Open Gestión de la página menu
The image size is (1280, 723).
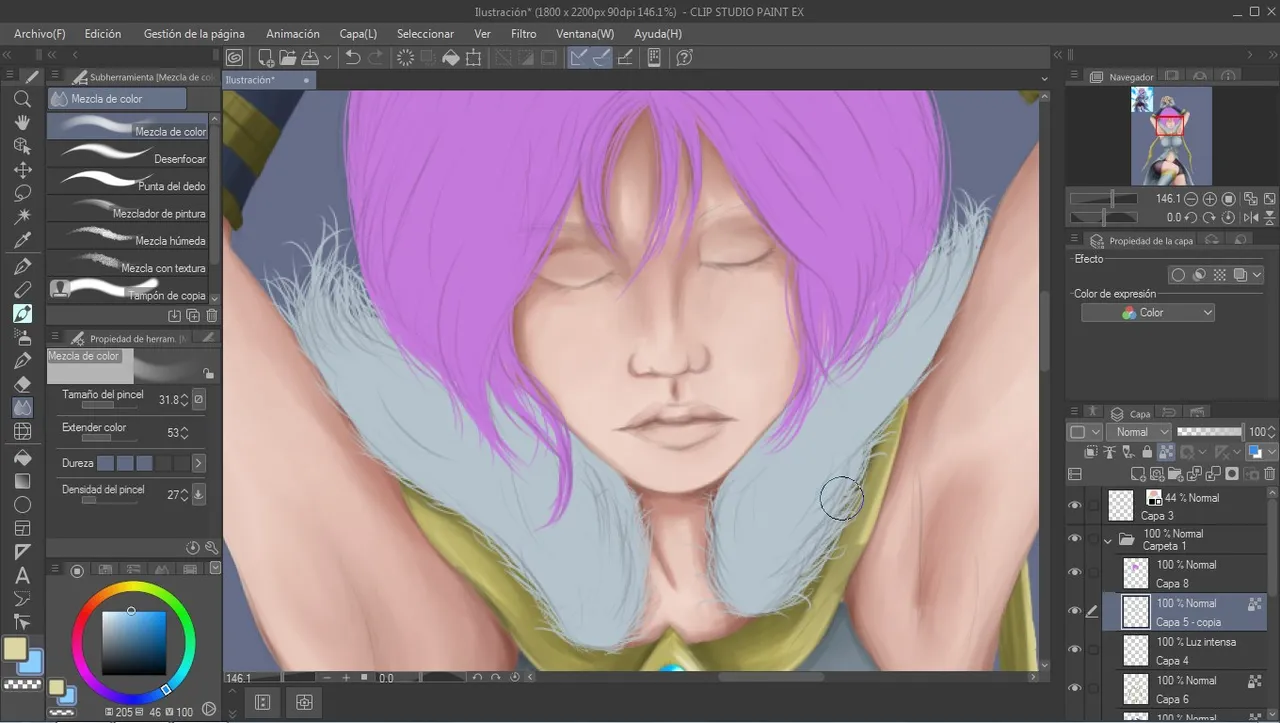point(194,34)
